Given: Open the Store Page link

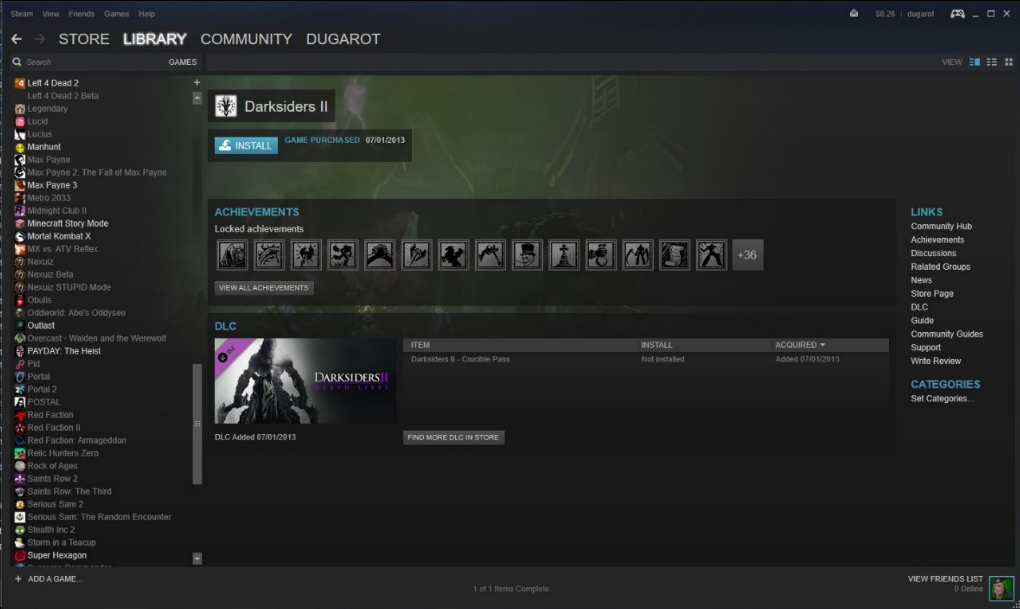Looking at the screenshot, I should 932,293.
